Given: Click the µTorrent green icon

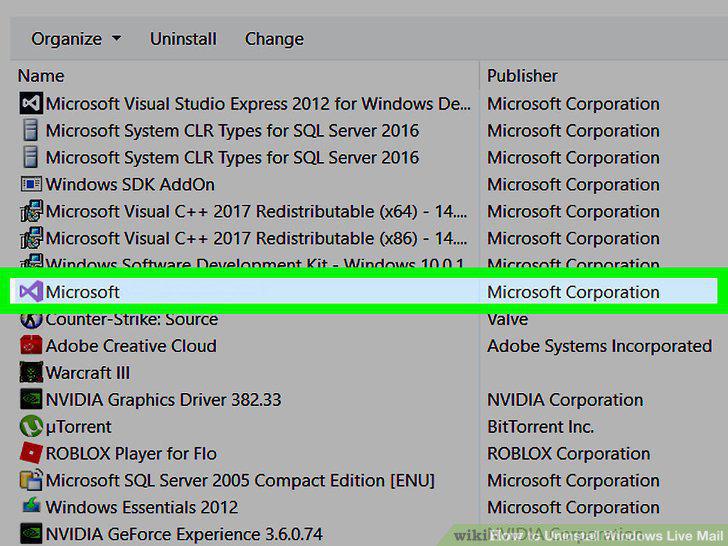Looking at the screenshot, I should [x=31, y=426].
